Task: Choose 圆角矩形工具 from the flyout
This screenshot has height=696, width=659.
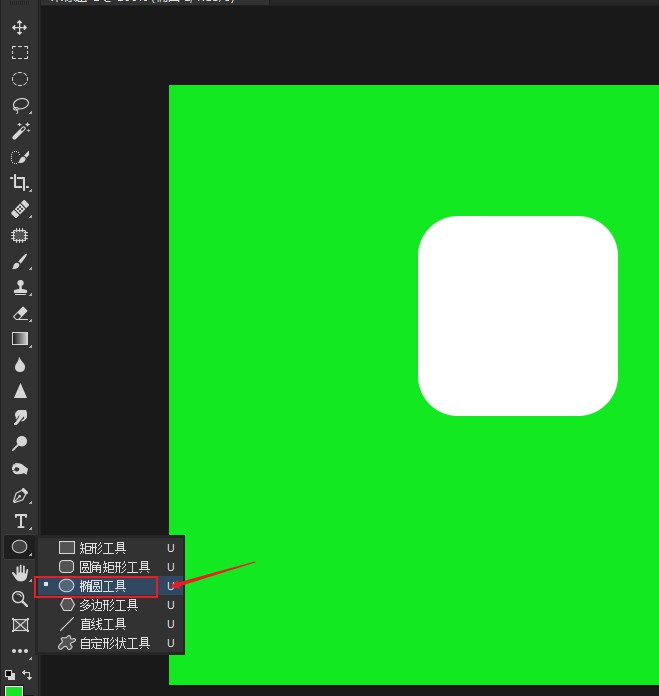Action: (114, 567)
